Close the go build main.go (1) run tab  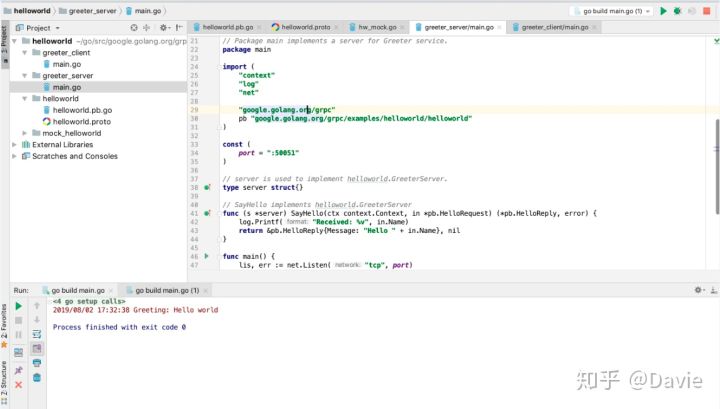(205, 291)
